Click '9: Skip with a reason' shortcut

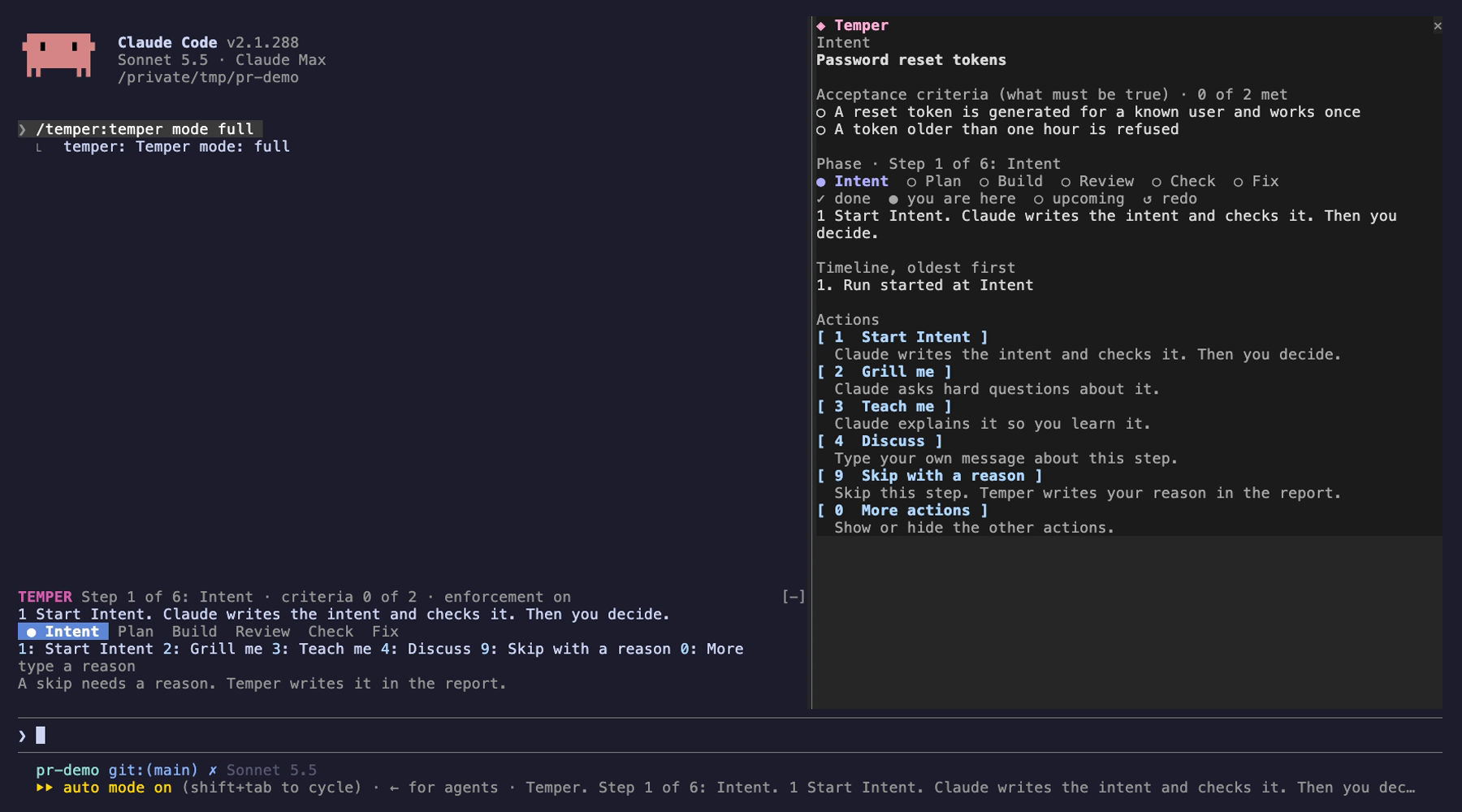click(576, 649)
